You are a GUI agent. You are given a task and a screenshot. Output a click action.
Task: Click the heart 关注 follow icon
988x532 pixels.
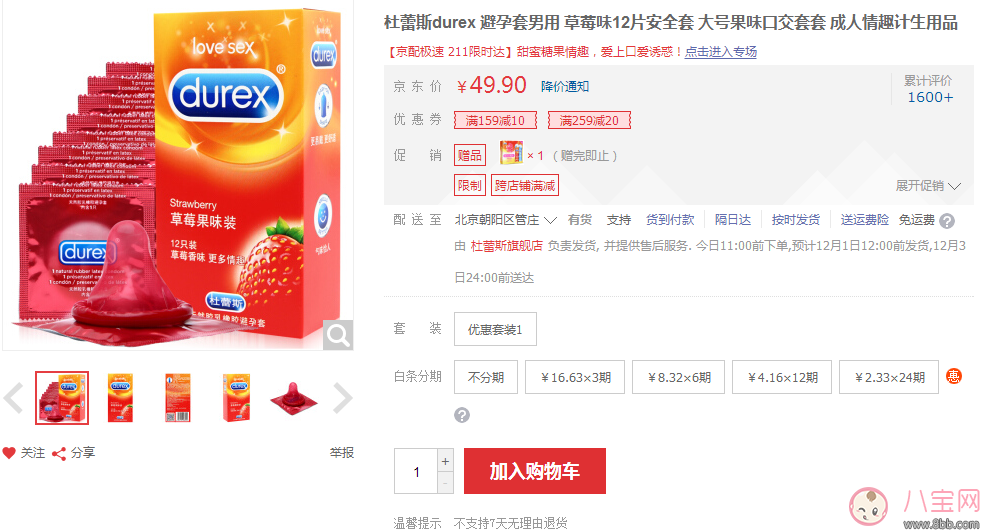tap(9, 453)
